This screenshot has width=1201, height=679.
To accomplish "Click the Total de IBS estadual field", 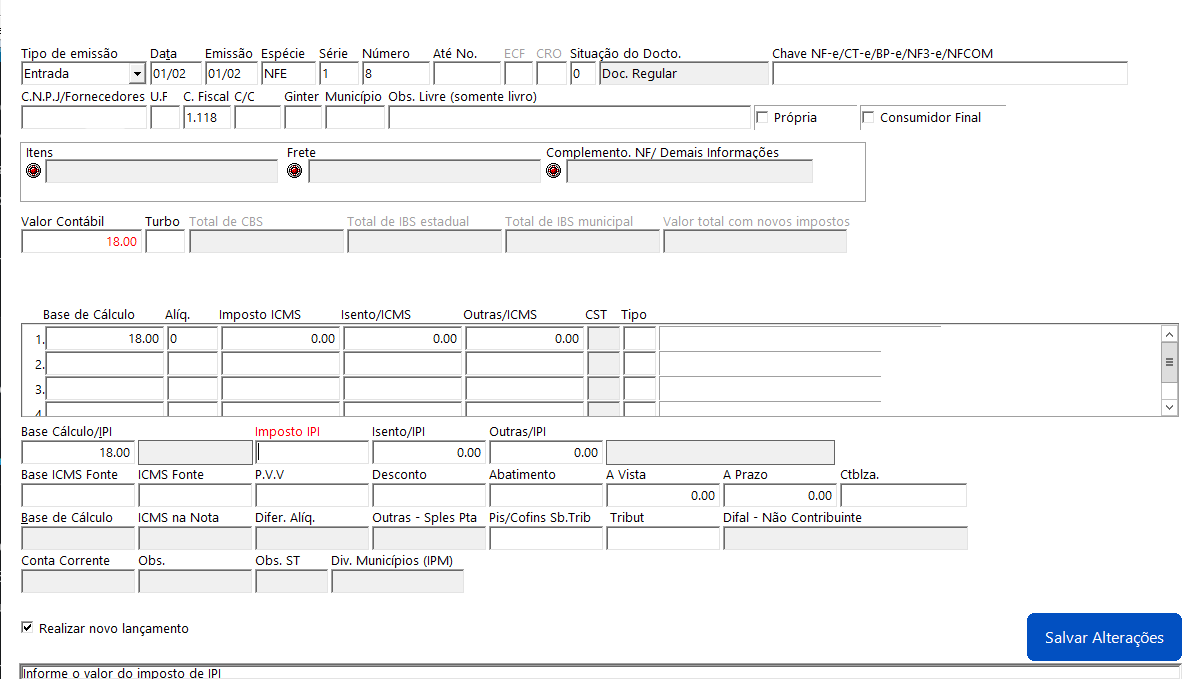I will 425,241.
